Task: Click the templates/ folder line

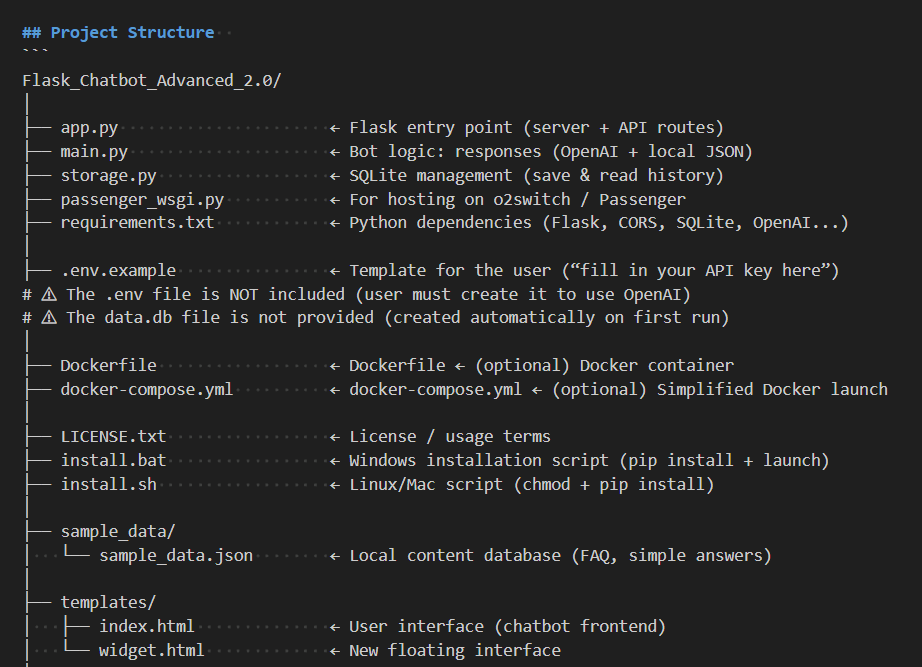Action: tap(108, 602)
